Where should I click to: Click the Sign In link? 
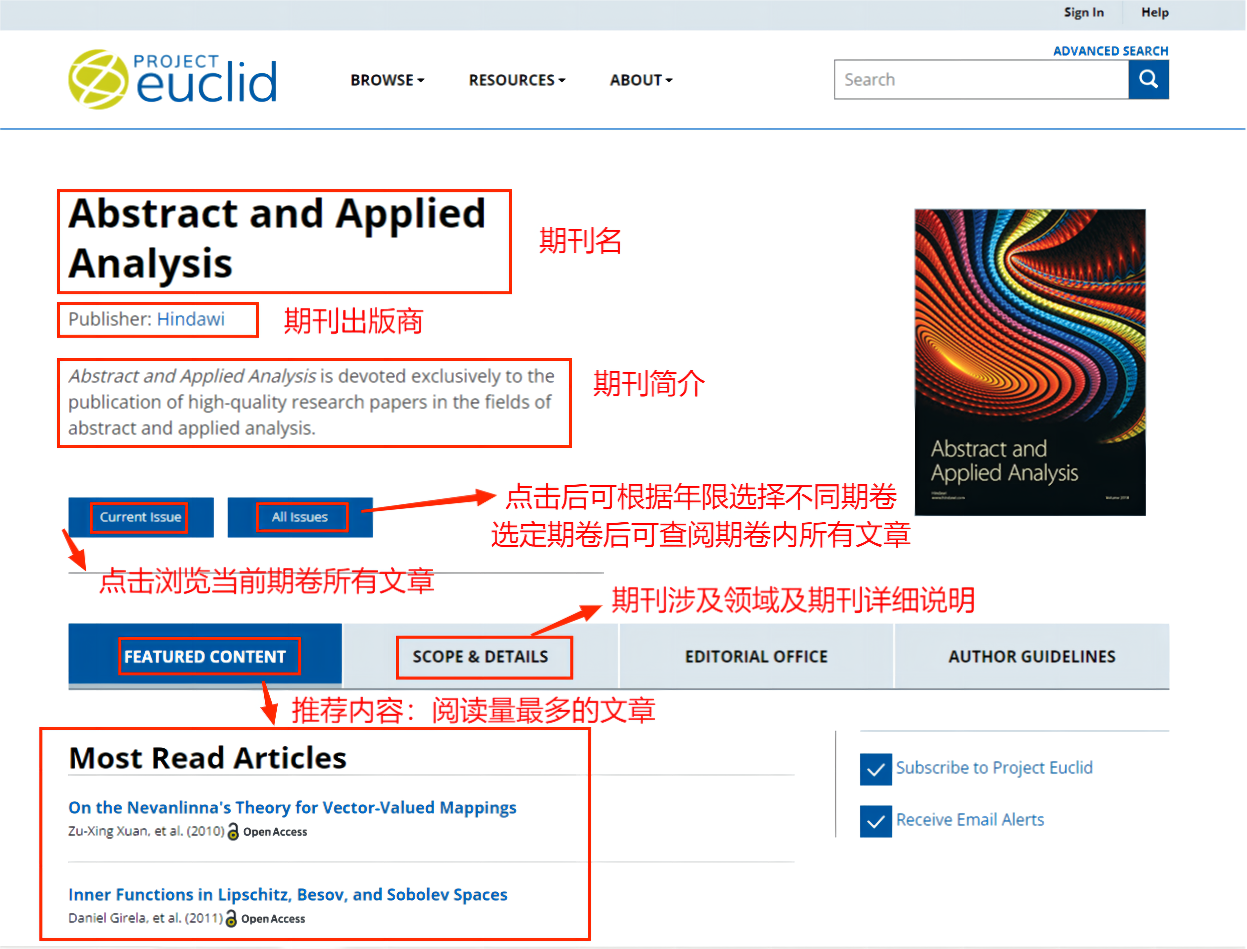pyautogui.click(x=1084, y=13)
